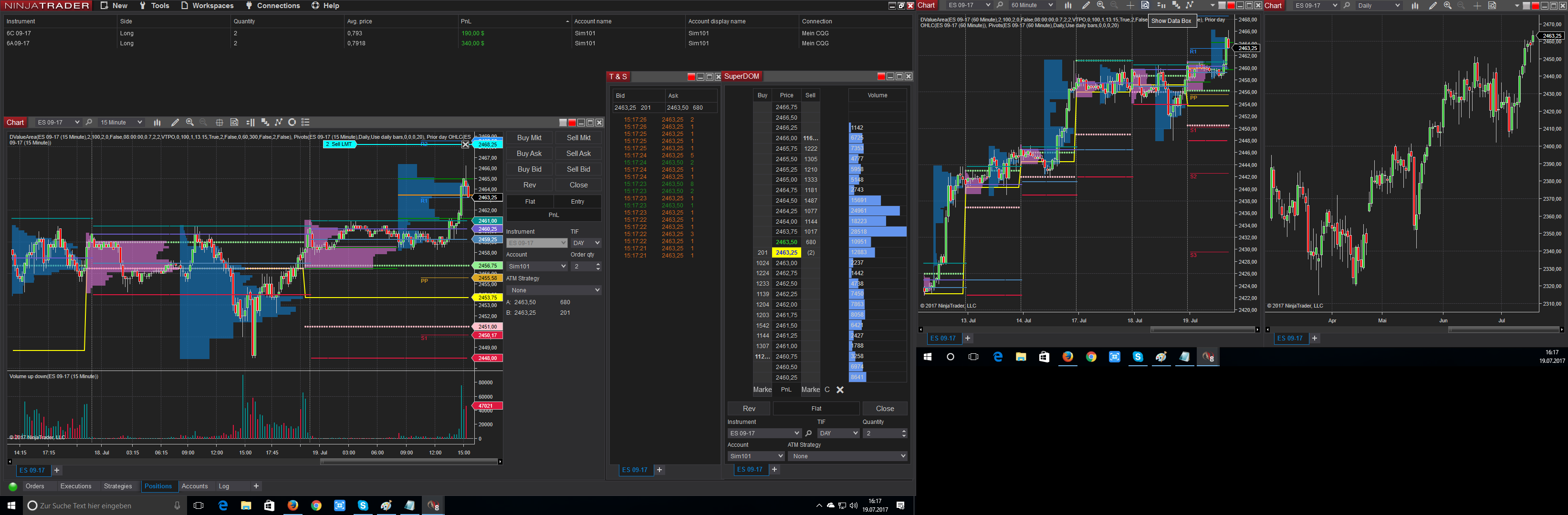Open Chart Trader TIF DAY dropdown
Image resolution: width=1568 pixels, height=515 pixels.
click(585, 243)
